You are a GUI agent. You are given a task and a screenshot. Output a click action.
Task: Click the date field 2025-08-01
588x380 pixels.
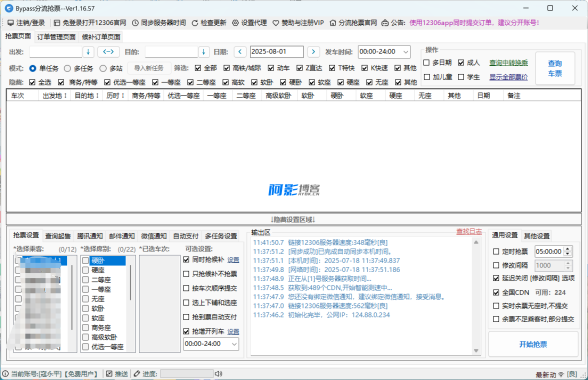(277, 52)
